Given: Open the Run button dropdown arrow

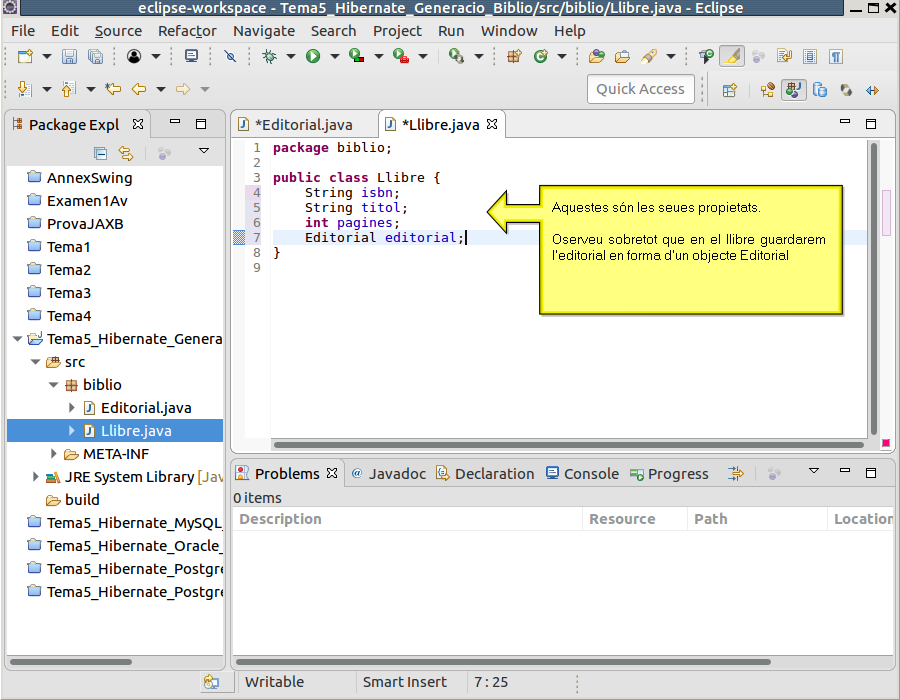Looking at the screenshot, I should [333, 57].
